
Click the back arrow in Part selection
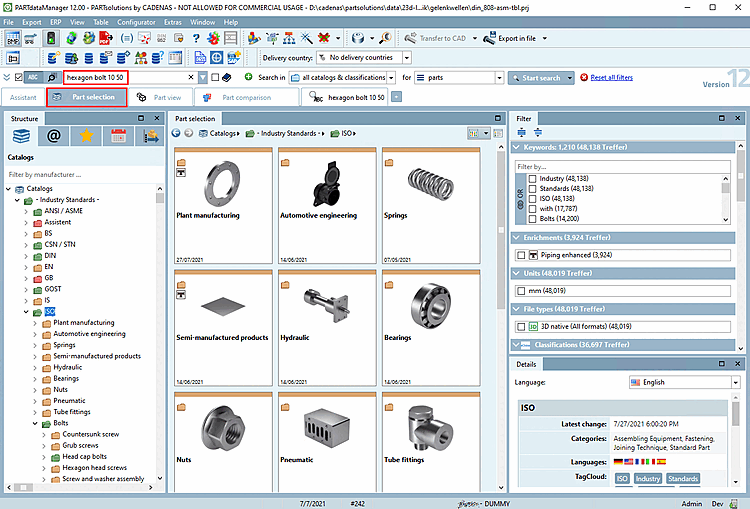pyautogui.click(x=176, y=133)
